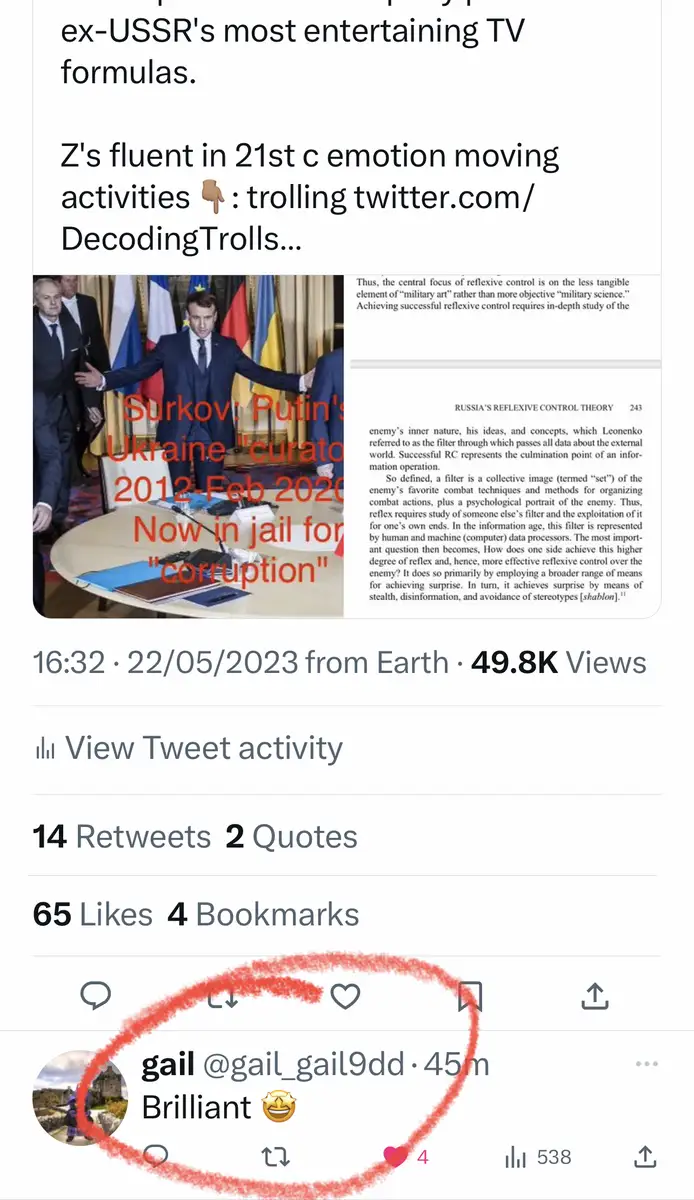Retweet gail's Brilliant reply

click(275, 1157)
